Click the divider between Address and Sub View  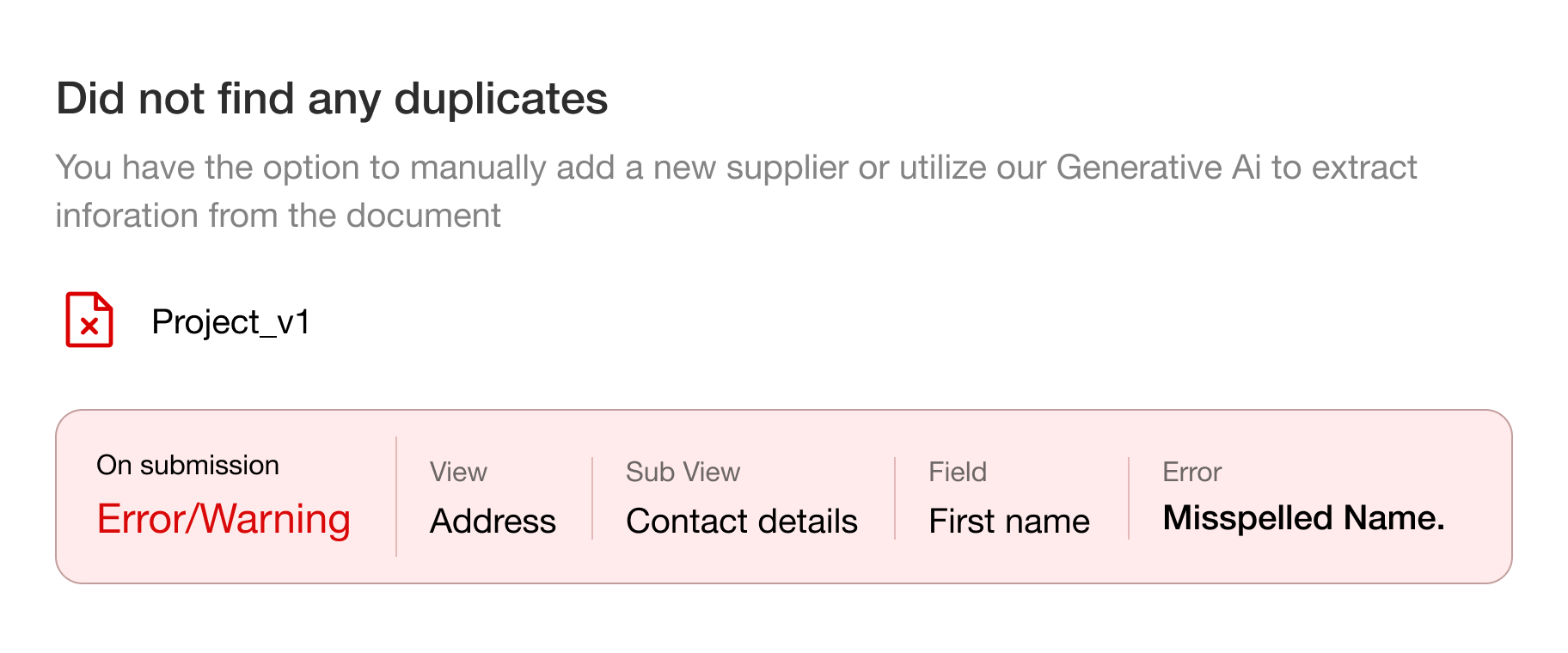[x=592, y=498]
